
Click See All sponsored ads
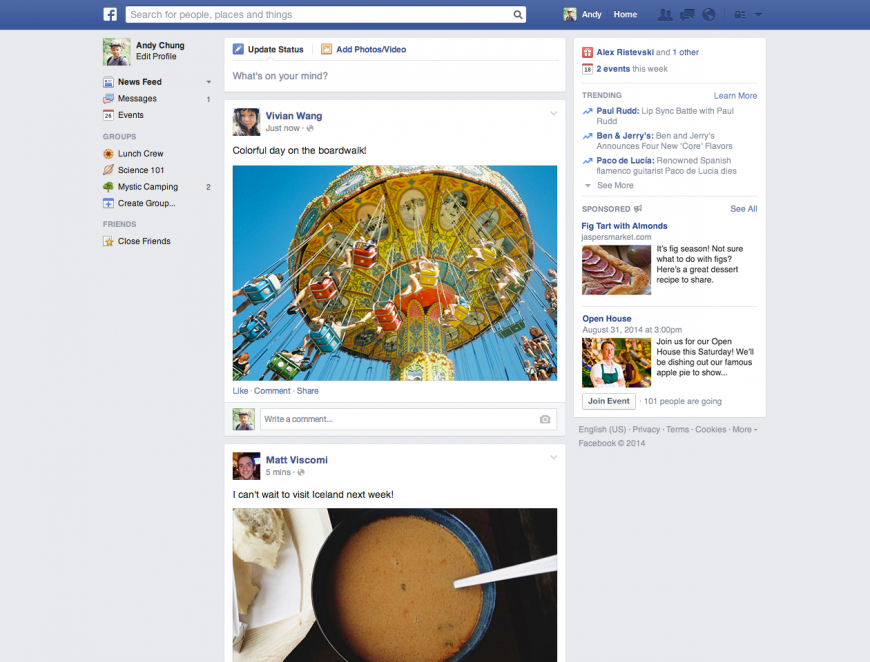point(743,209)
